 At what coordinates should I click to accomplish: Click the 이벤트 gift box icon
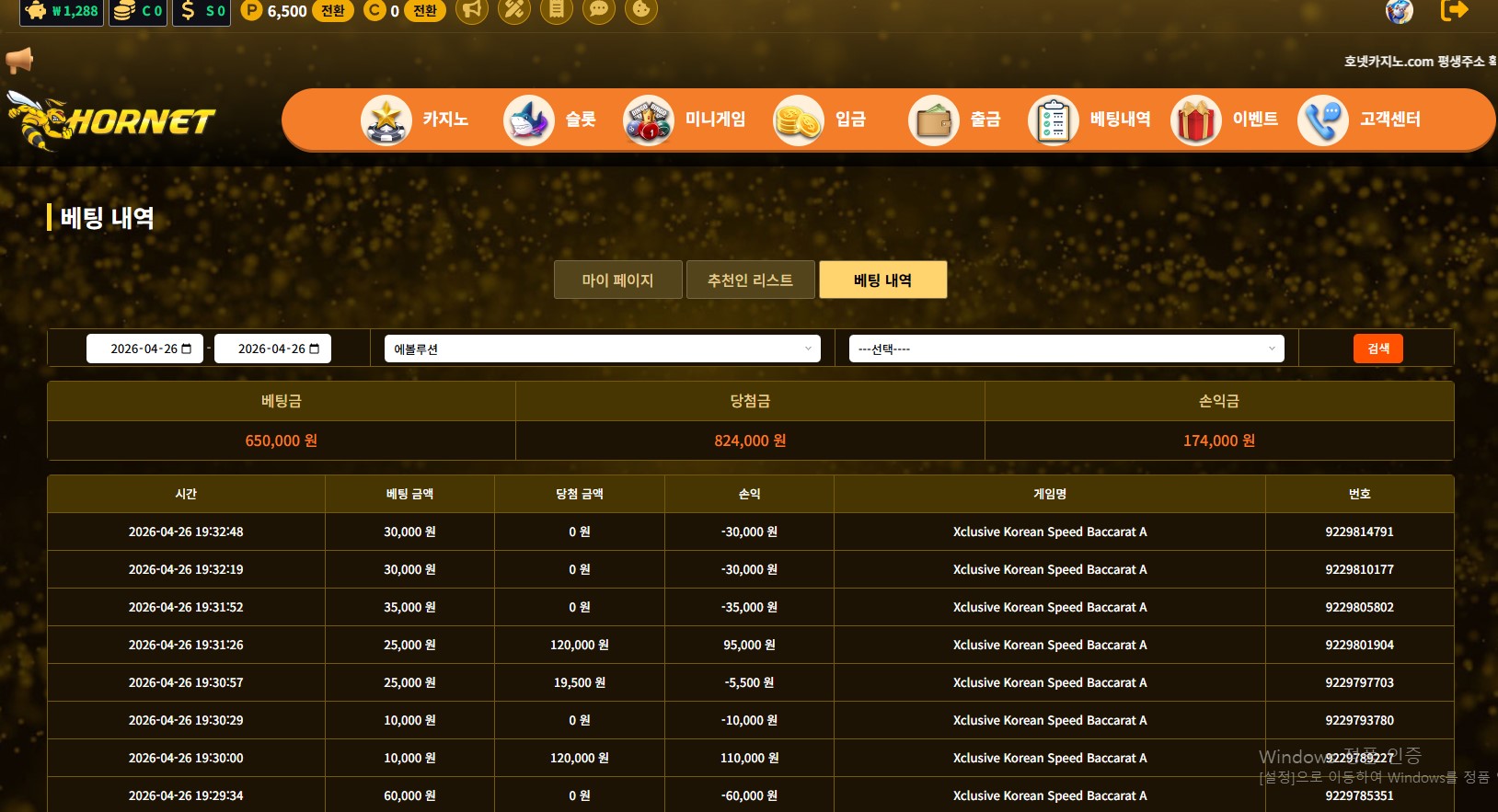(x=1195, y=120)
